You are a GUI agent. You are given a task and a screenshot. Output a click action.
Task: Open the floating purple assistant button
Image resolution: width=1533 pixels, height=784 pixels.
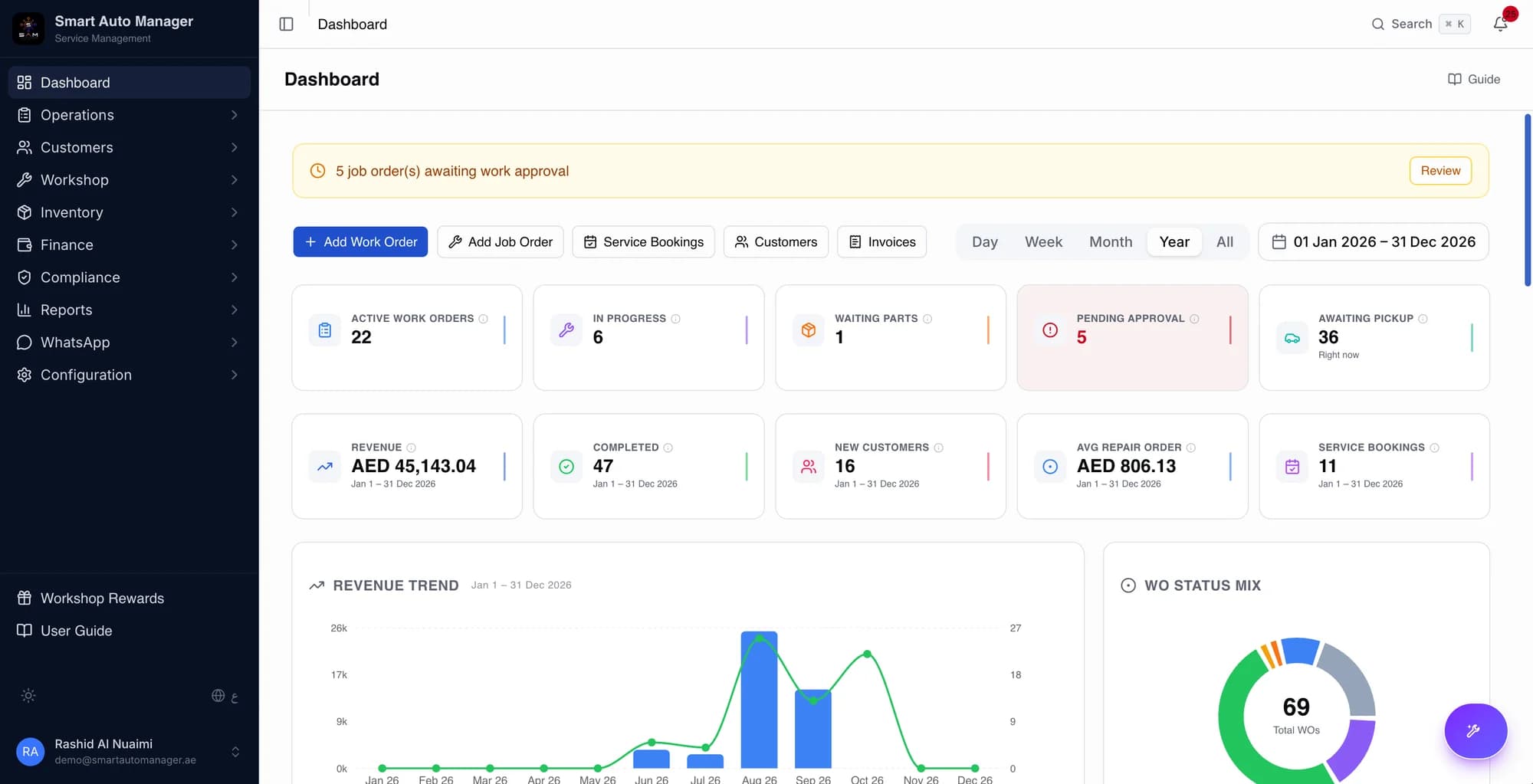[1476, 730]
